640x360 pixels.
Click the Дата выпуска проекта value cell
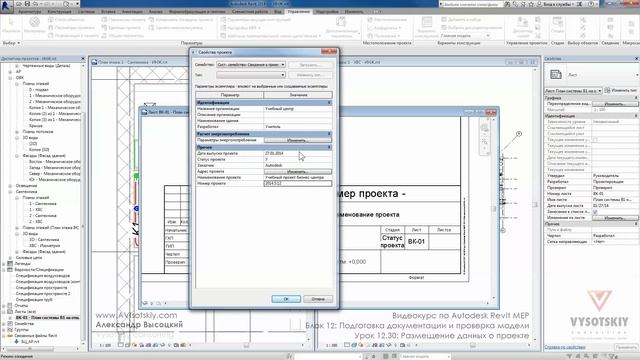[298, 153]
